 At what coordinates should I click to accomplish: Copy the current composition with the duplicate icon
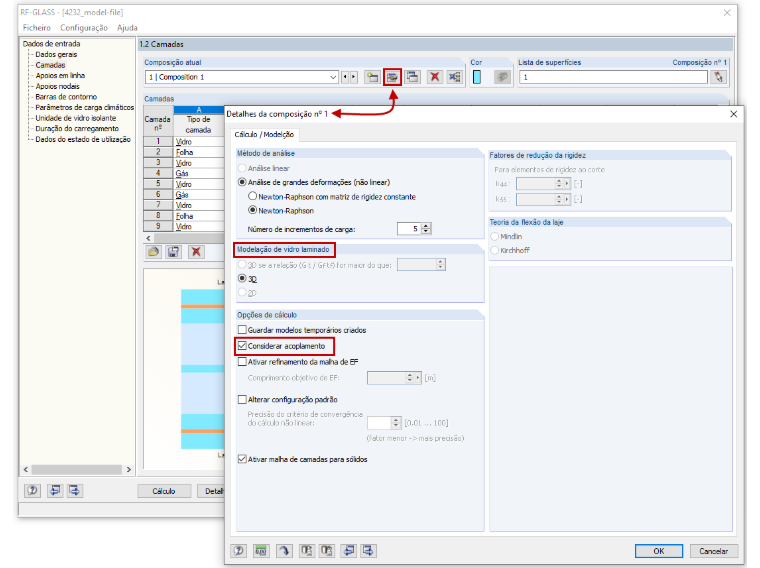412,77
